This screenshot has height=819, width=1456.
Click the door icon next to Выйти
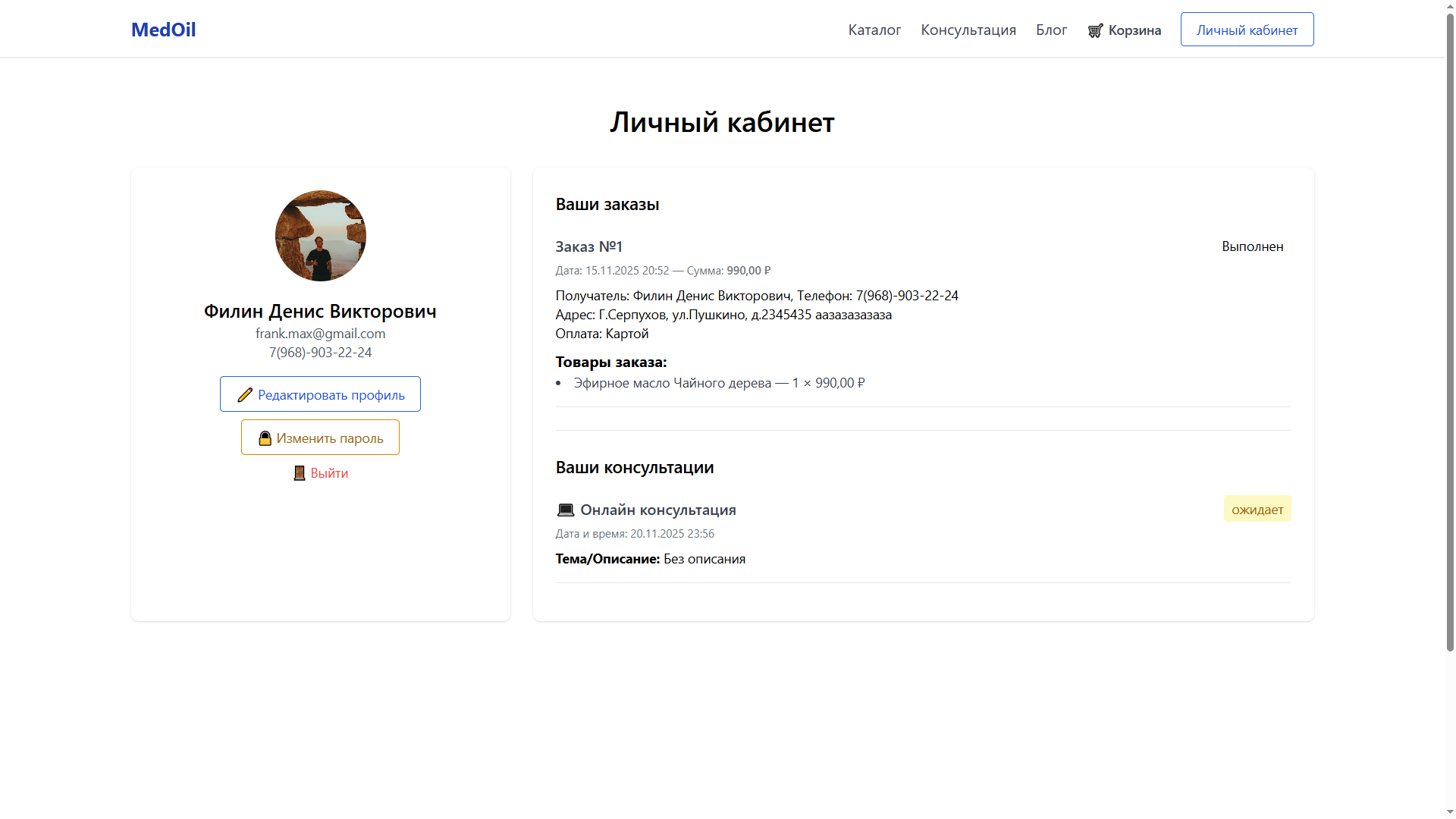click(x=300, y=473)
